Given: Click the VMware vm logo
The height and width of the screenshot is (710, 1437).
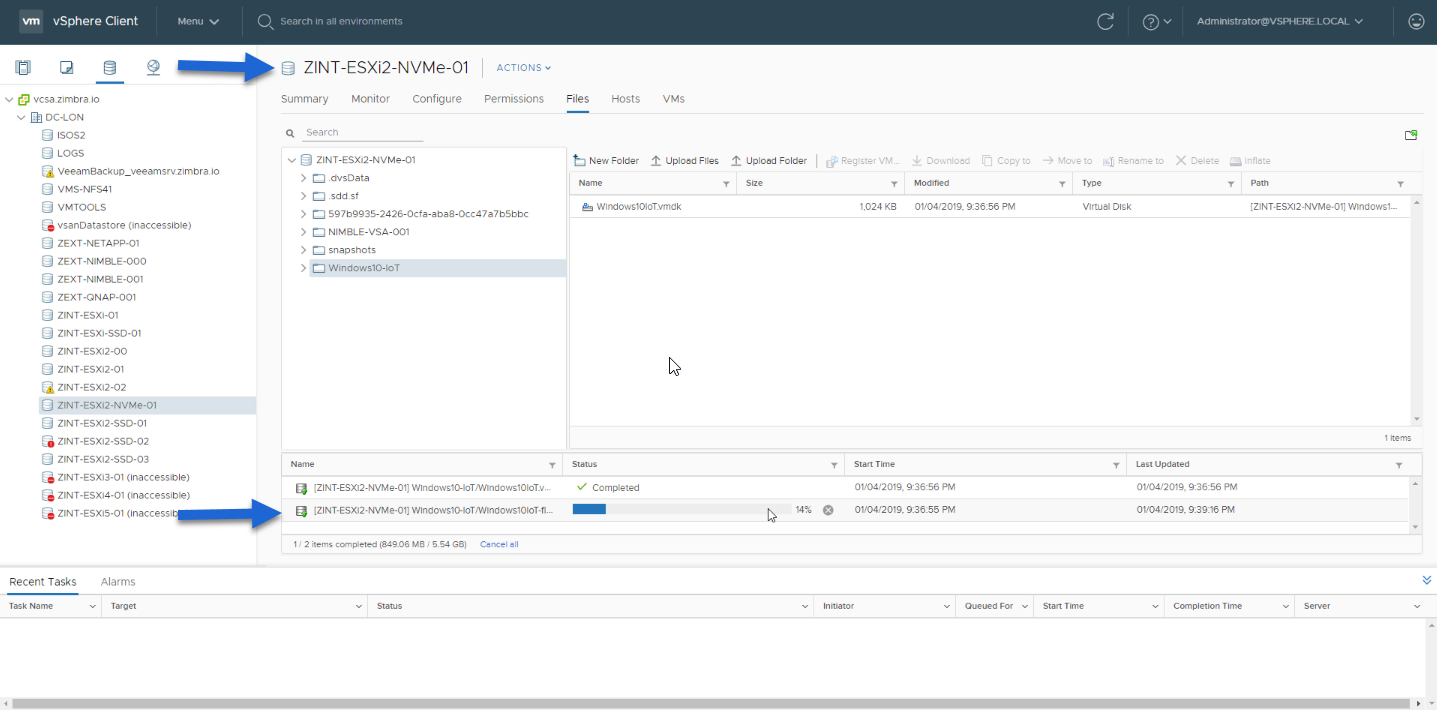Looking at the screenshot, I should pyautogui.click(x=31, y=21).
